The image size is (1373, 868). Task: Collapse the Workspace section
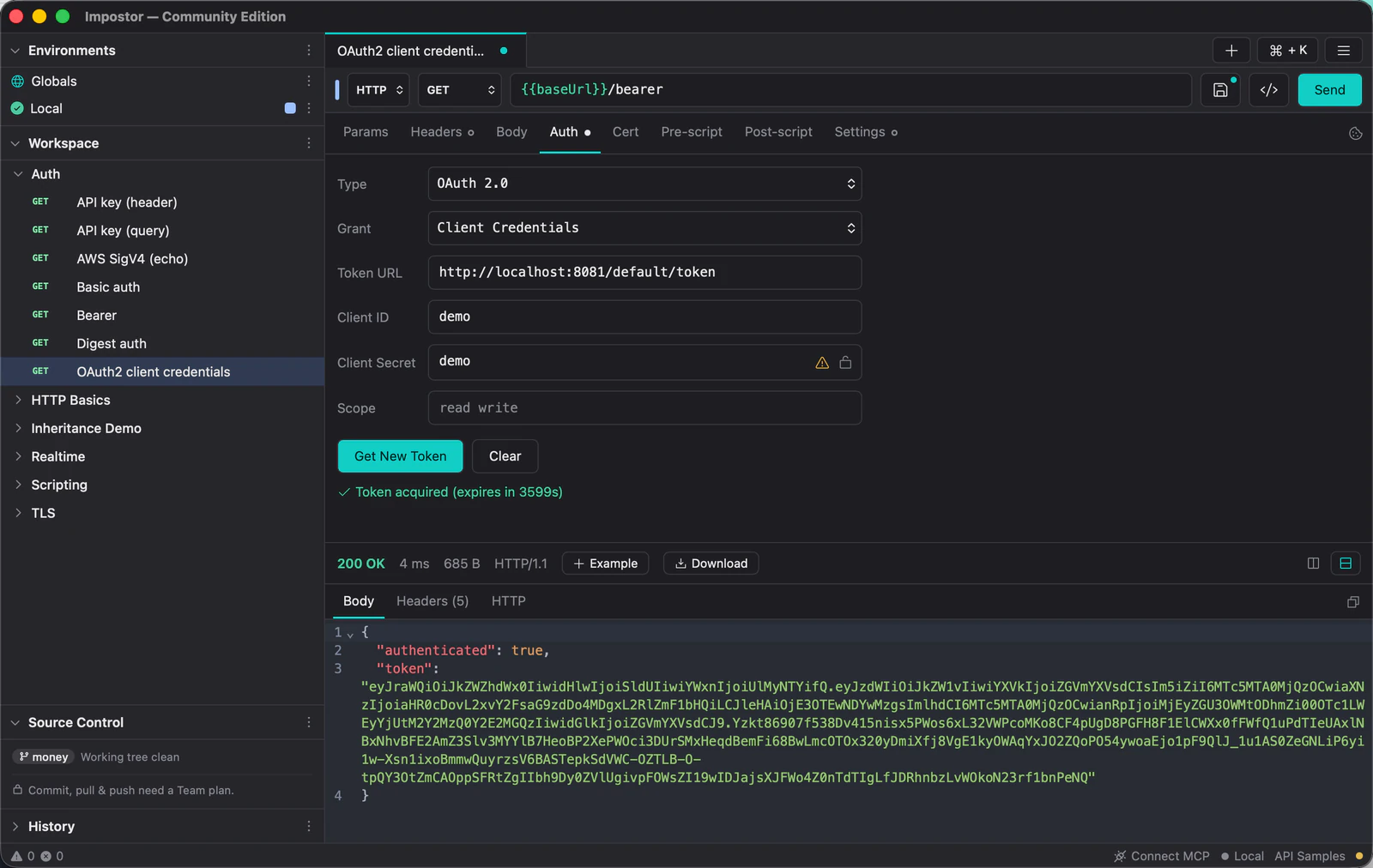[15, 143]
